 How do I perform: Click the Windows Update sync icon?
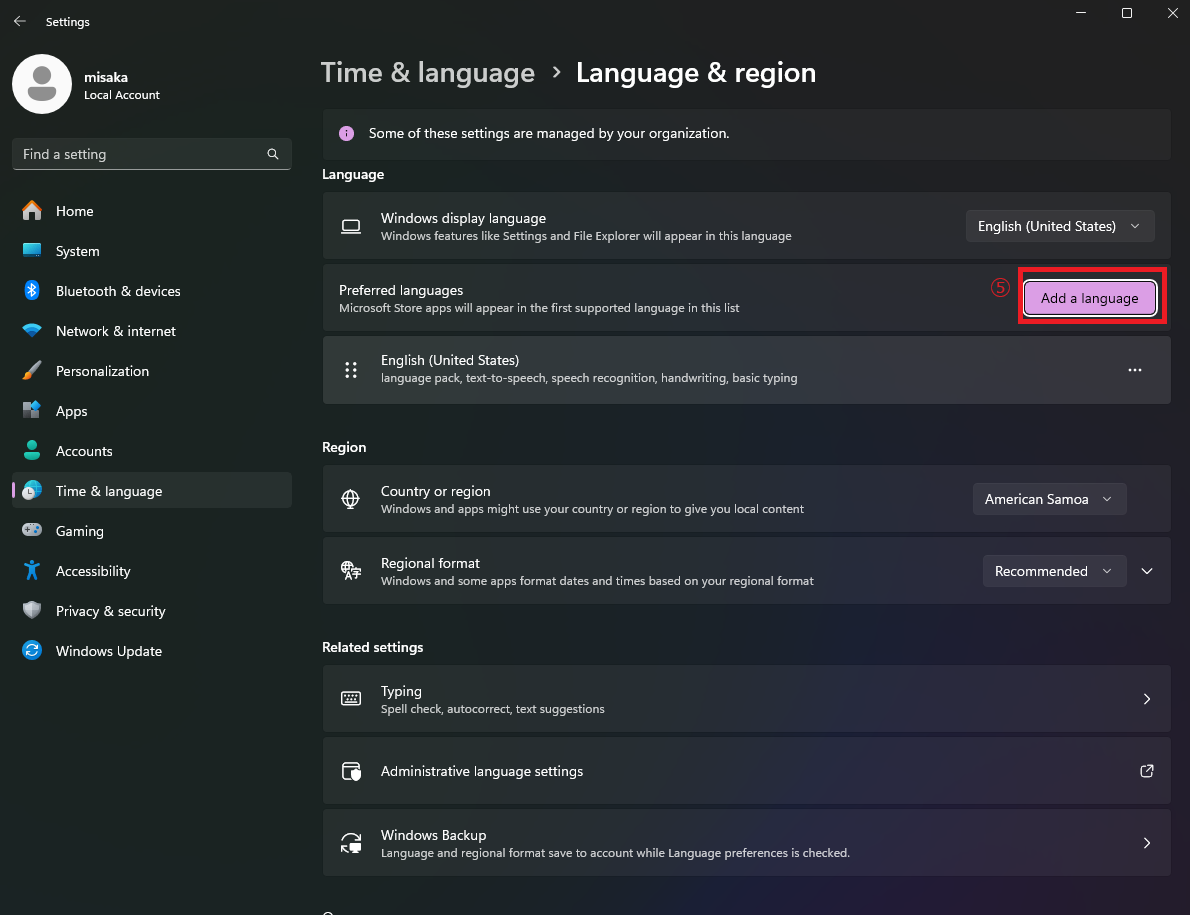[x=32, y=650]
